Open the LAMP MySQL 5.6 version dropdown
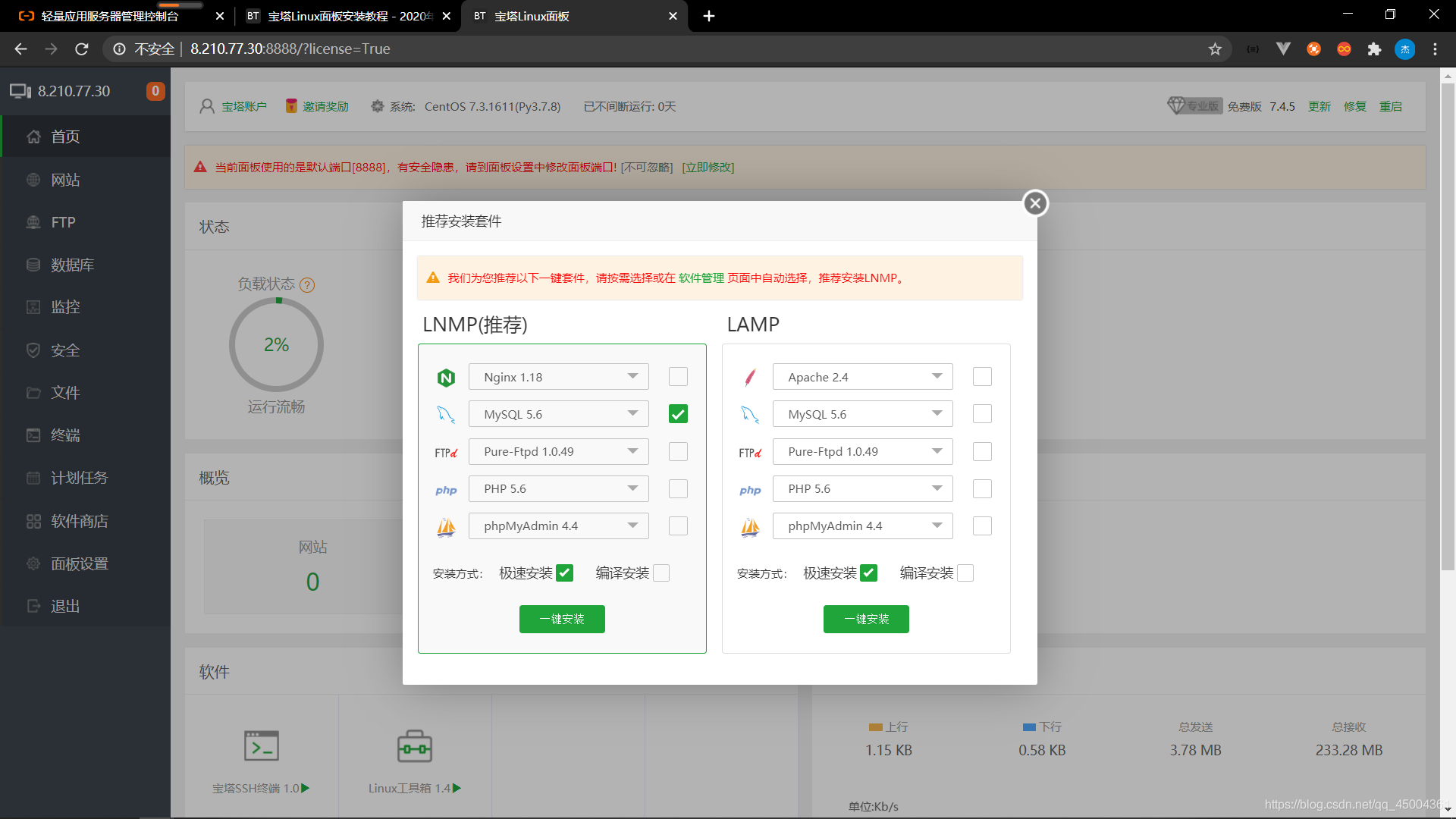Image resolution: width=1456 pixels, height=819 pixels. (863, 414)
